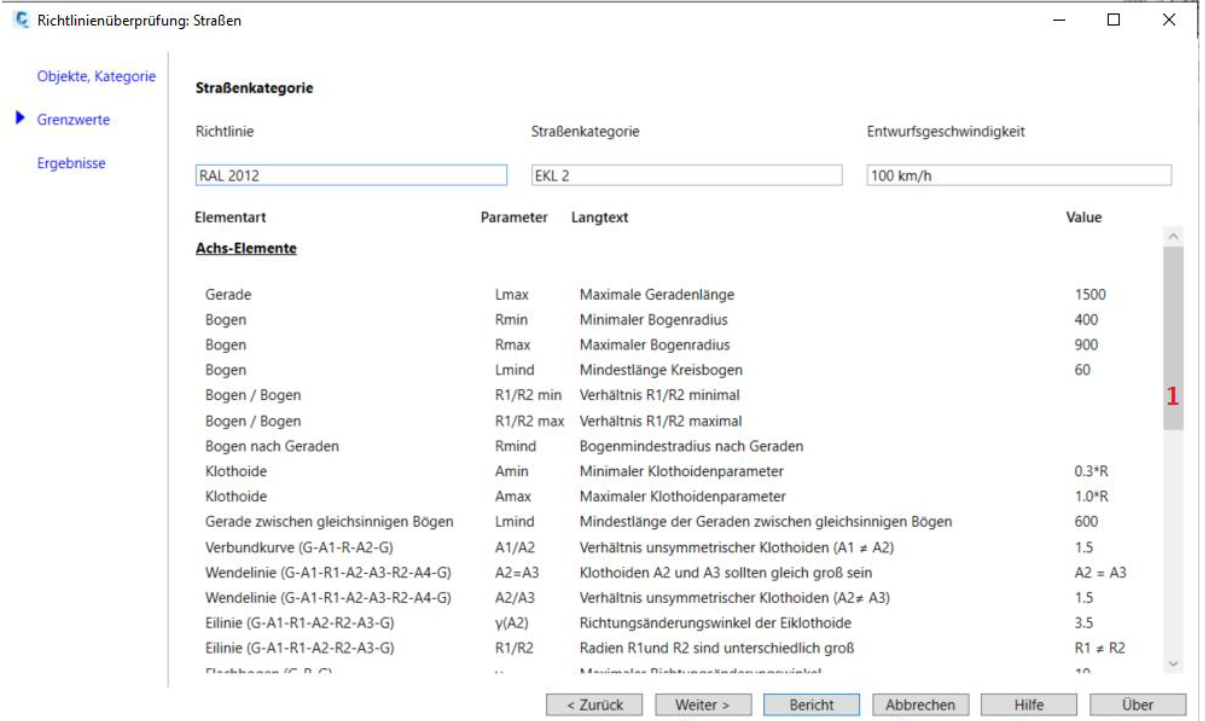This screenshot has width=1205, height=721.
Task: Open help with the Hilfe button
Action: click(1029, 705)
